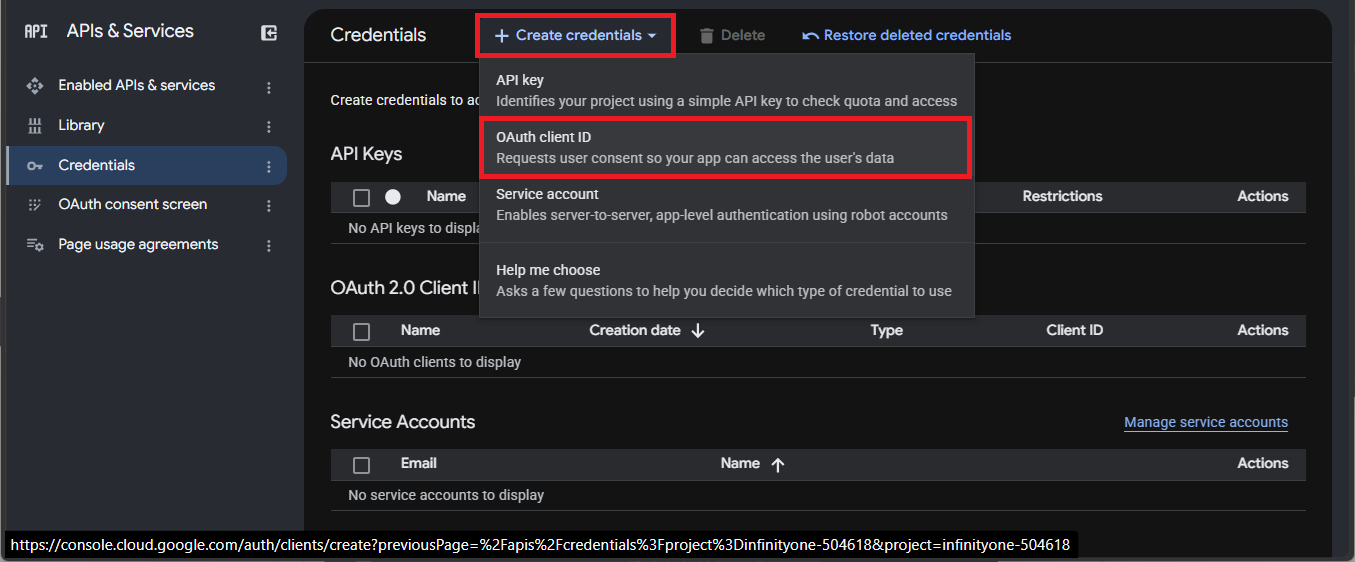This screenshot has width=1355, height=562.
Task: Click the OAuth consent screen icon
Action: click(x=35, y=205)
